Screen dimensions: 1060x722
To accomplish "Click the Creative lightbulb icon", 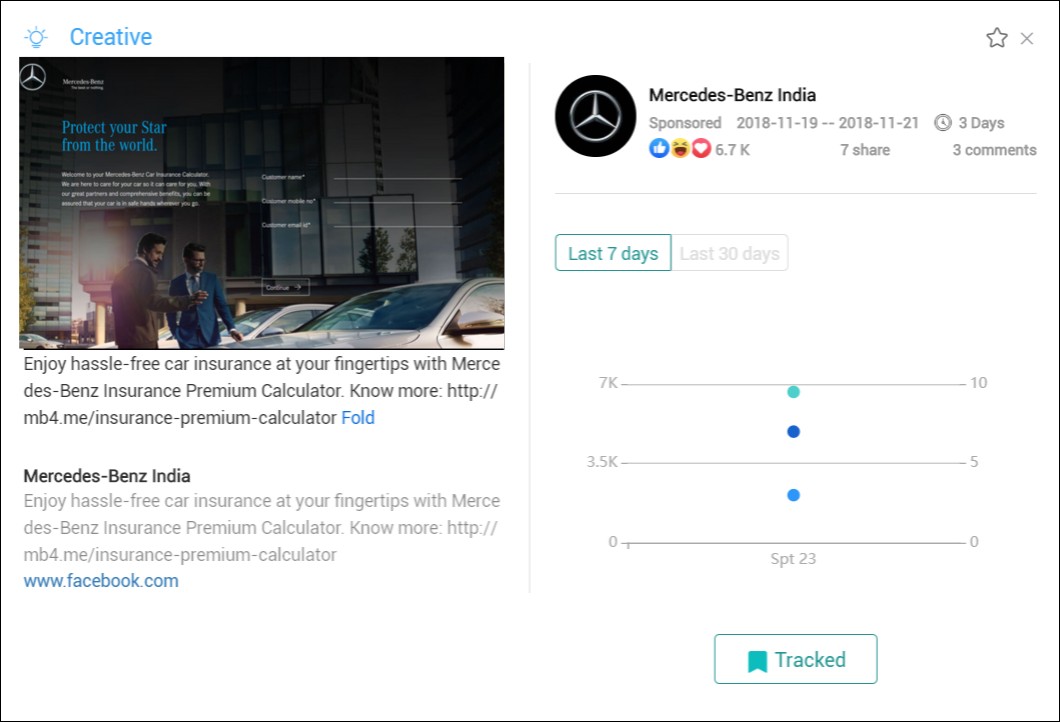I will (x=36, y=38).
